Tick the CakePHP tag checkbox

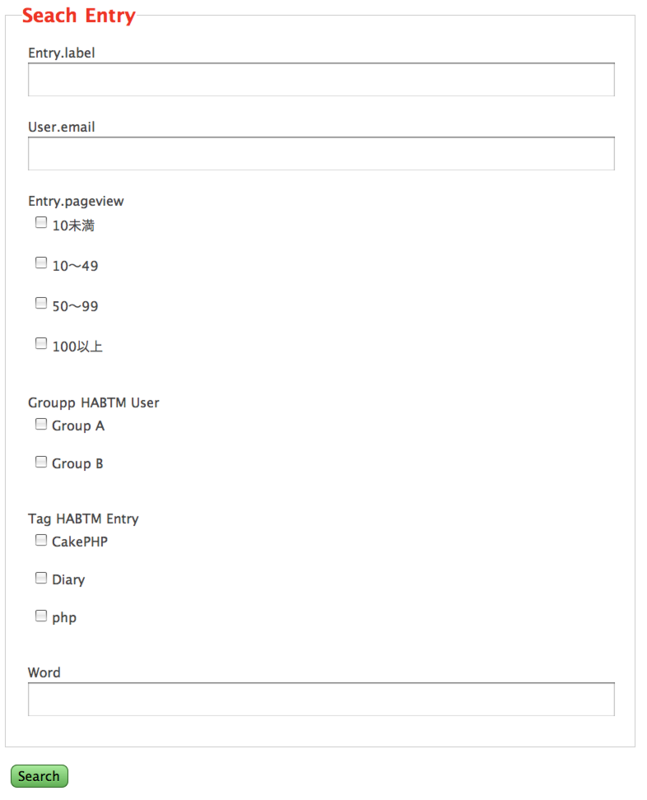[x=41, y=540]
